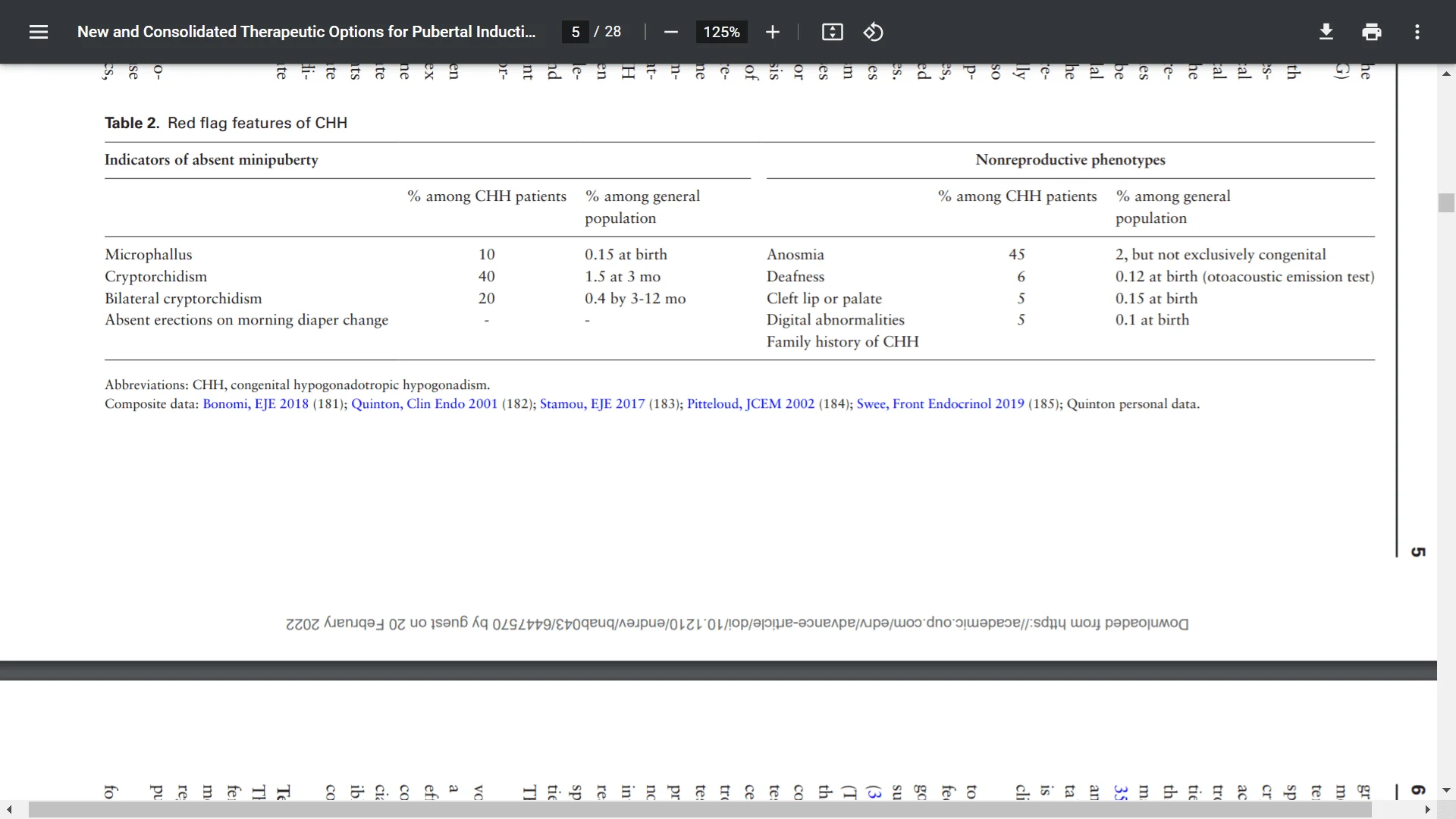Toggle fit to page view
This screenshot has width=1456, height=819.
coord(832,32)
